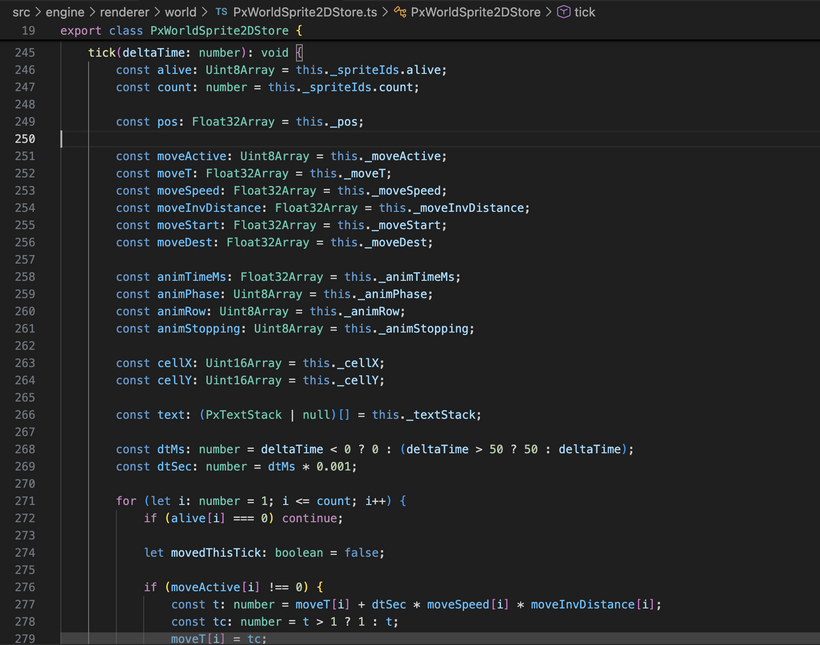This screenshot has width=820, height=645.
Task: Select the world folder breadcrumb
Action: [181, 12]
